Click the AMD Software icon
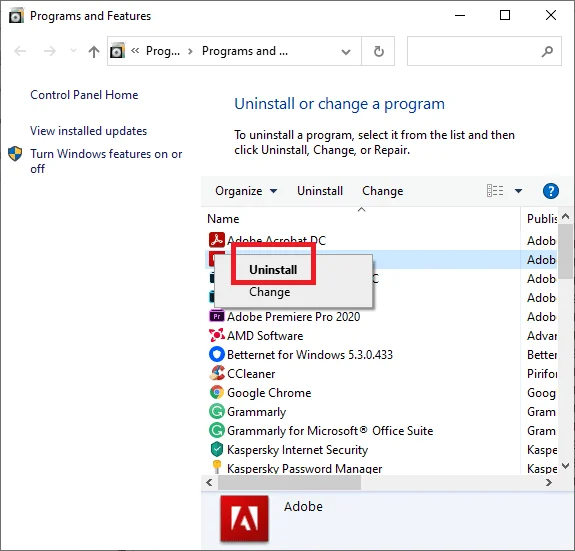 point(217,335)
